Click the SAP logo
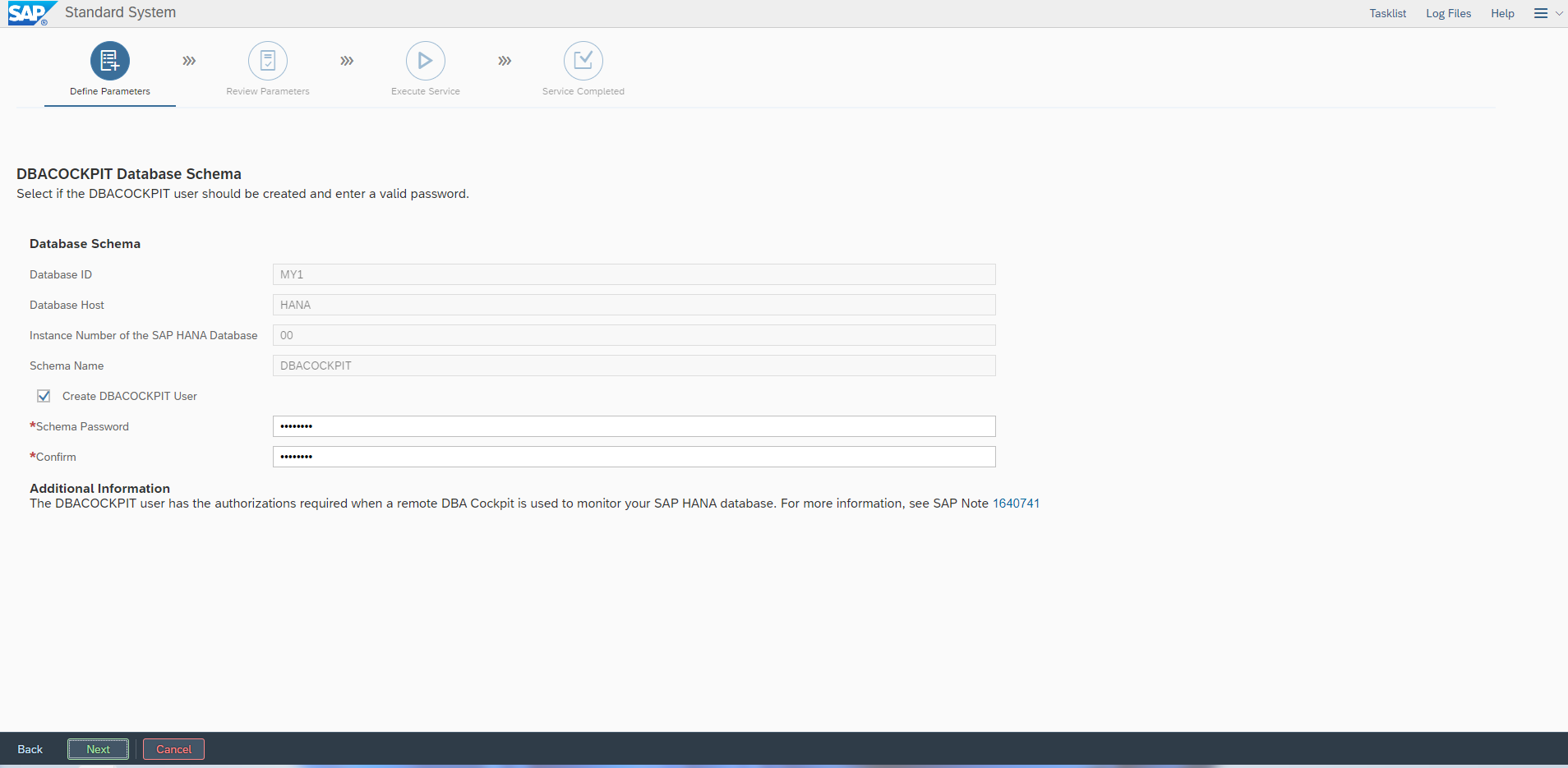Viewport: 1568px width, 768px height. (x=30, y=13)
